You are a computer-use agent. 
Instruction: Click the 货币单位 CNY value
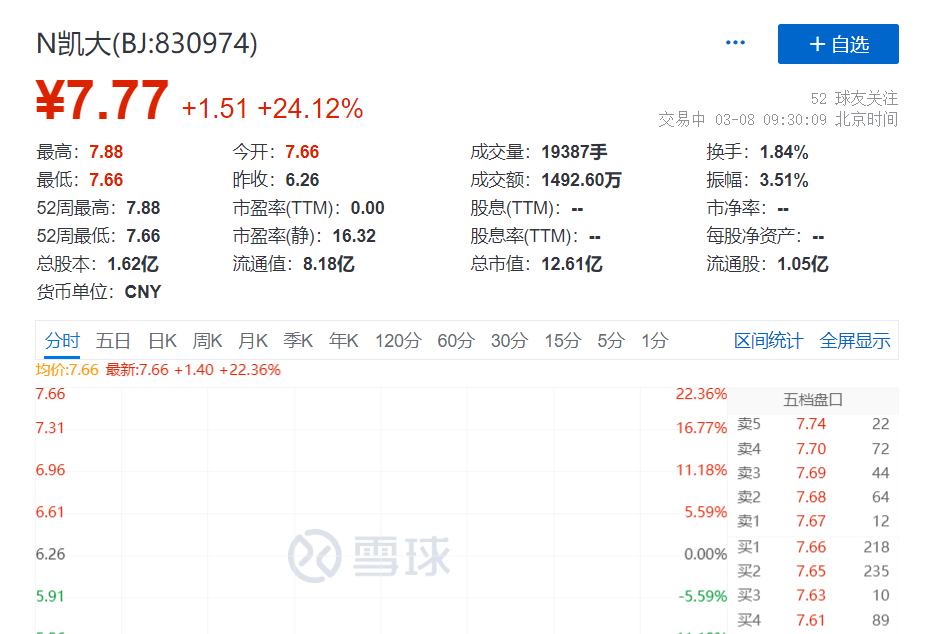coord(143,292)
